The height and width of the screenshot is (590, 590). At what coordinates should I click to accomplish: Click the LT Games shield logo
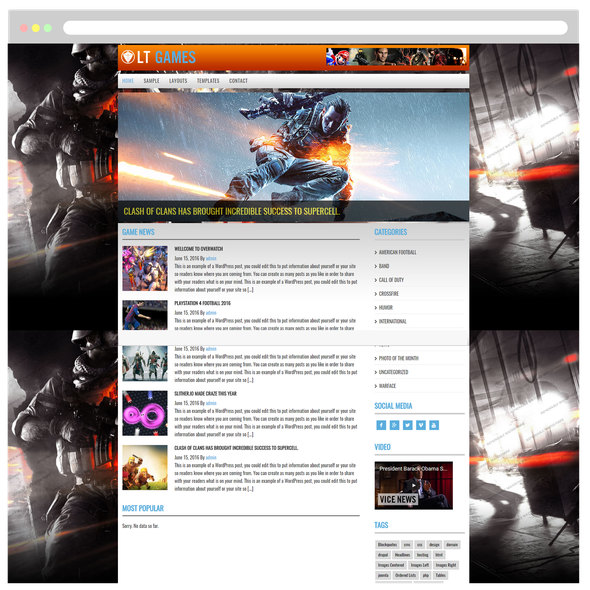tap(128, 57)
